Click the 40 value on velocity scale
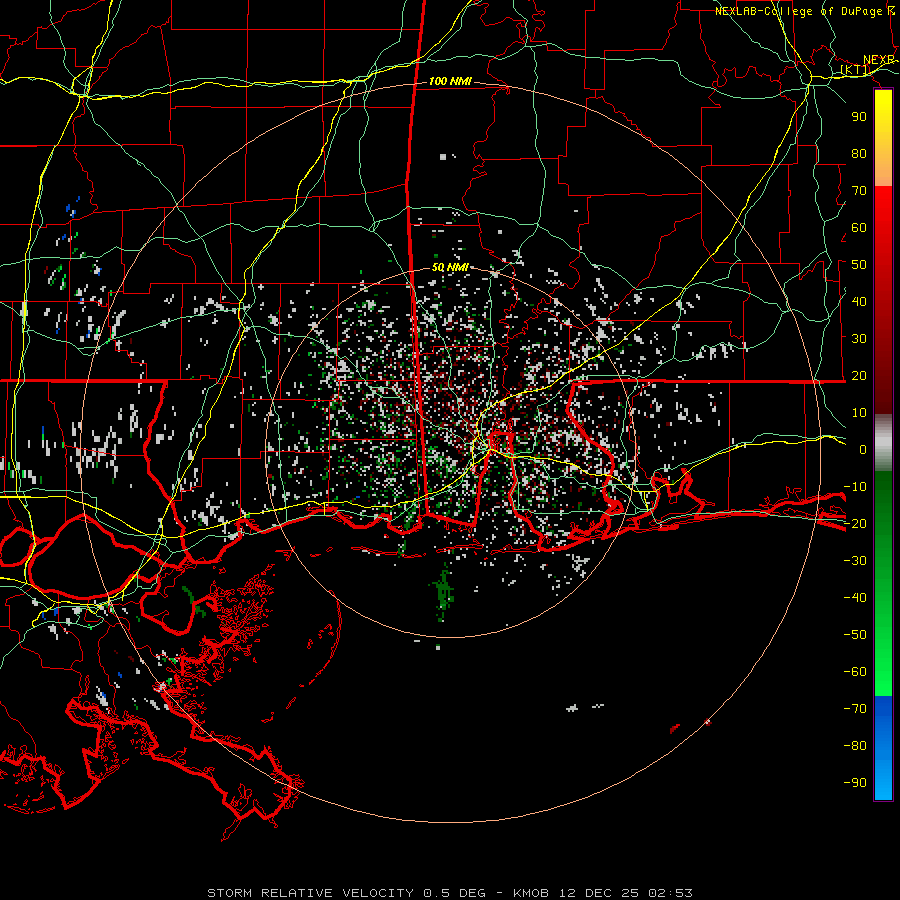 (859, 301)
